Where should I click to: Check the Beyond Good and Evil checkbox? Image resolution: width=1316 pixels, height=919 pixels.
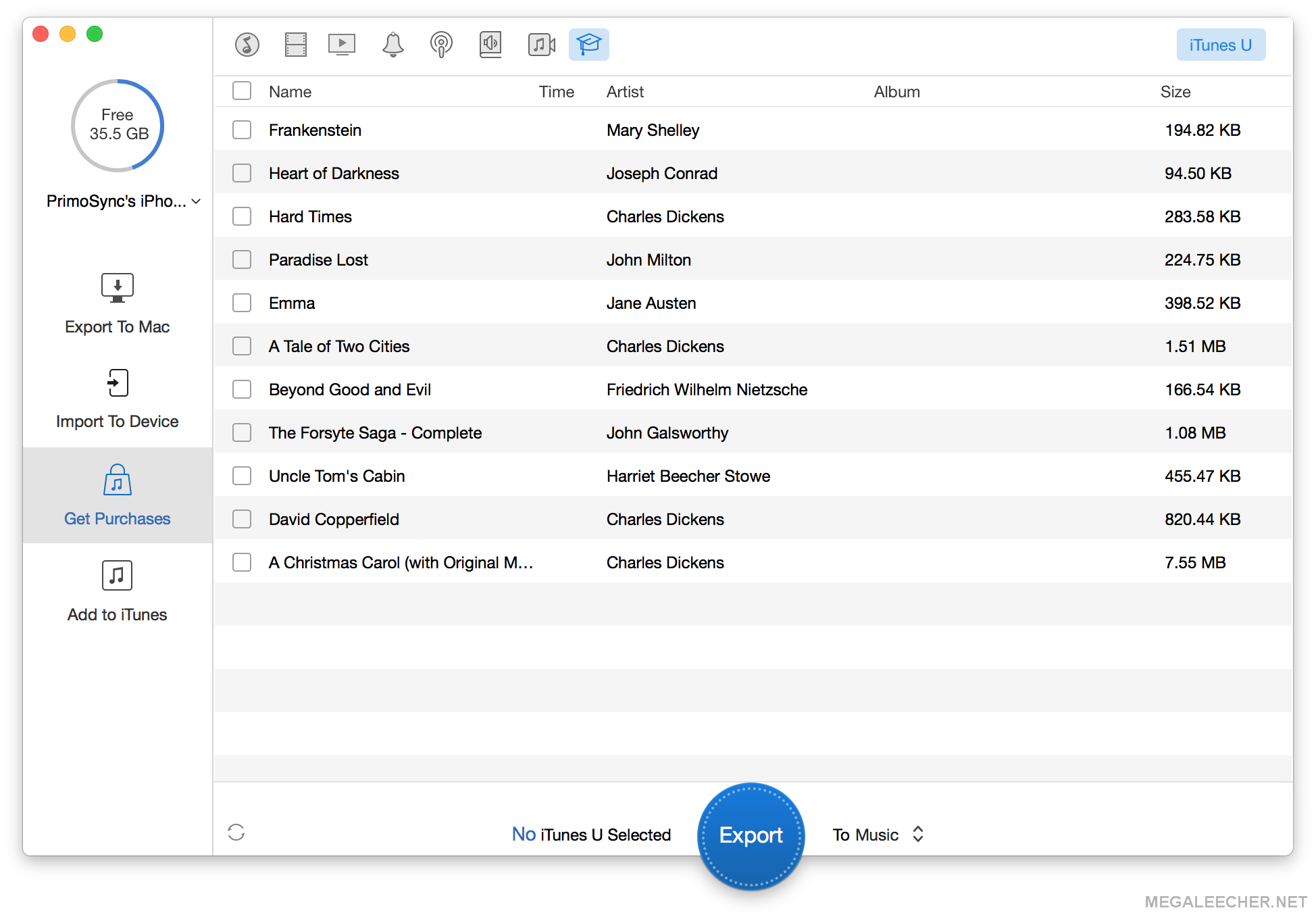(242, 389)
